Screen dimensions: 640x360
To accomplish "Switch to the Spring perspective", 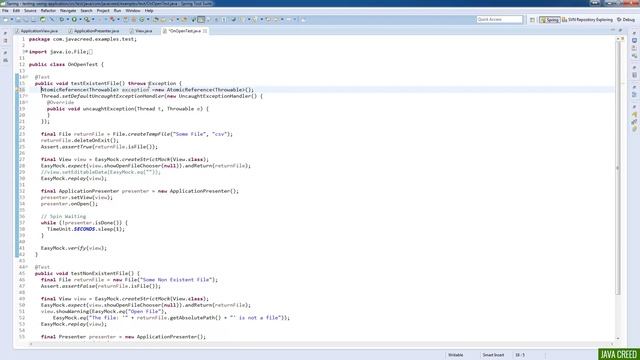I will click(x=549, y=20).
